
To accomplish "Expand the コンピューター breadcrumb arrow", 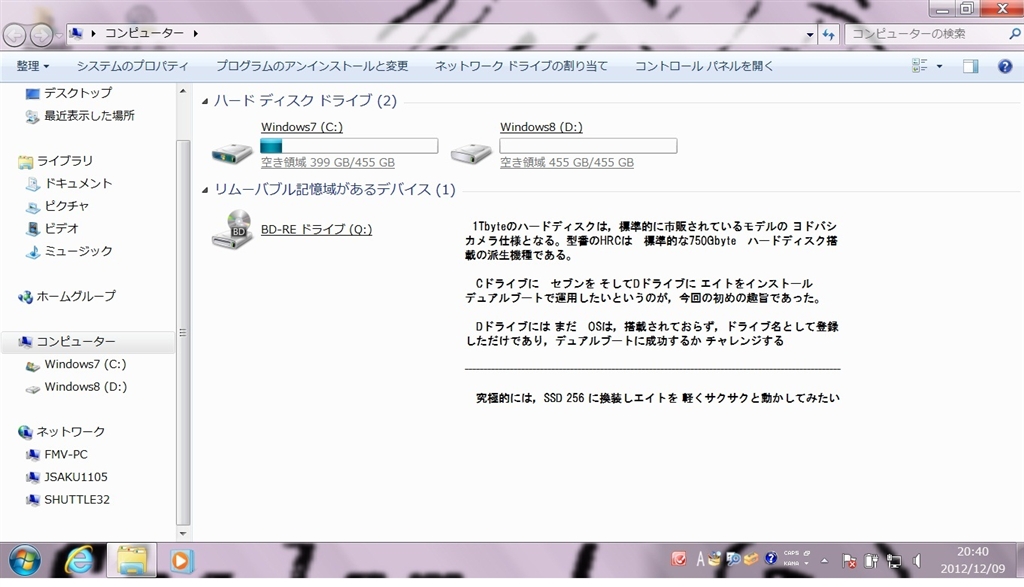I will click(x=195, y=33).
